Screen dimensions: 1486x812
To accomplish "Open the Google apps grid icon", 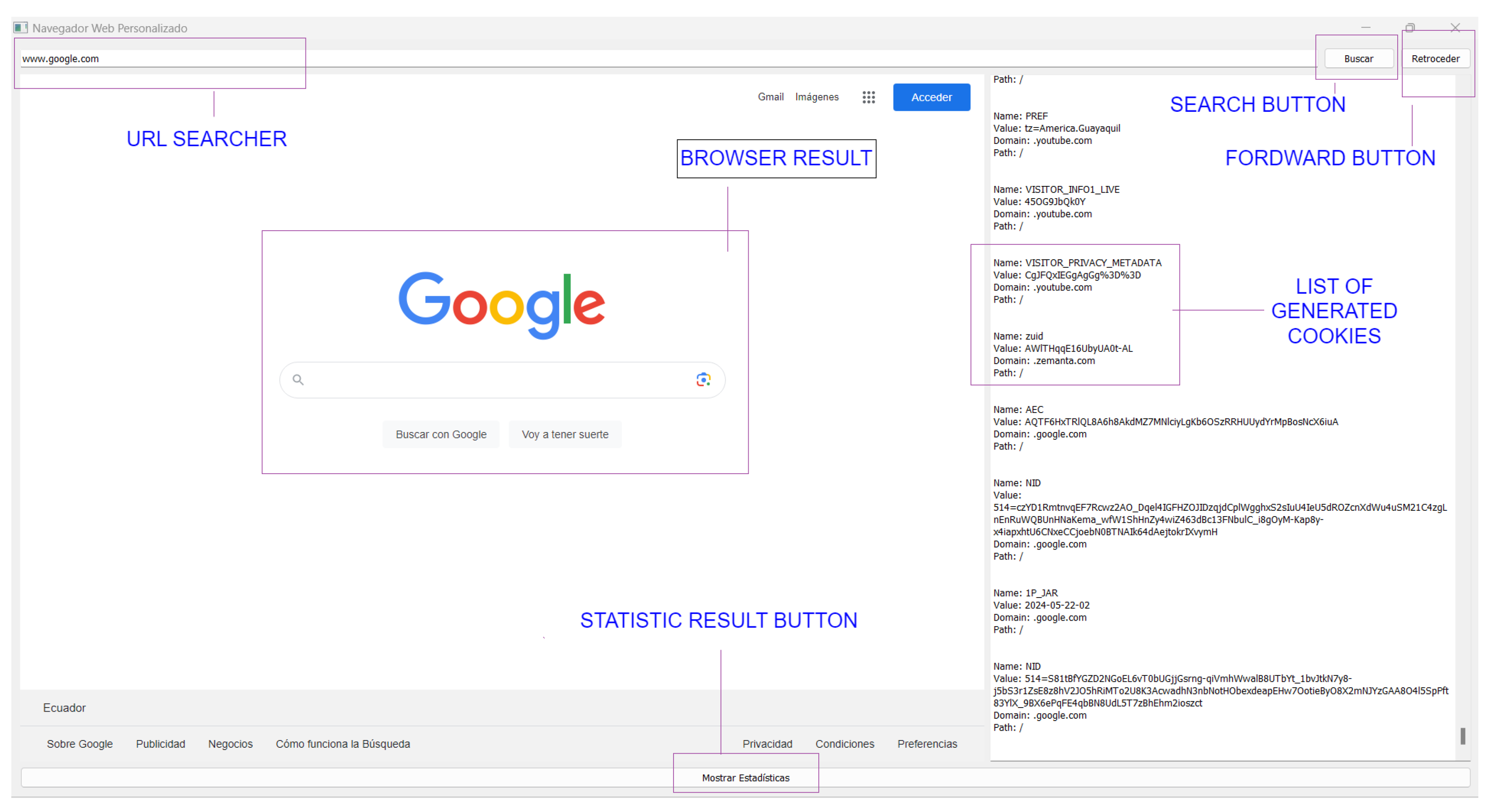I will point(868,97).
